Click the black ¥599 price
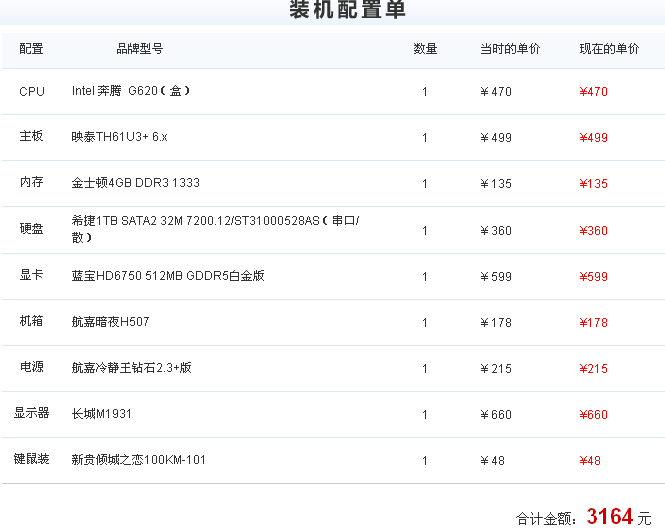Viewport: 665px width, 528px height. pyautogui.click(x=496, y=277)
